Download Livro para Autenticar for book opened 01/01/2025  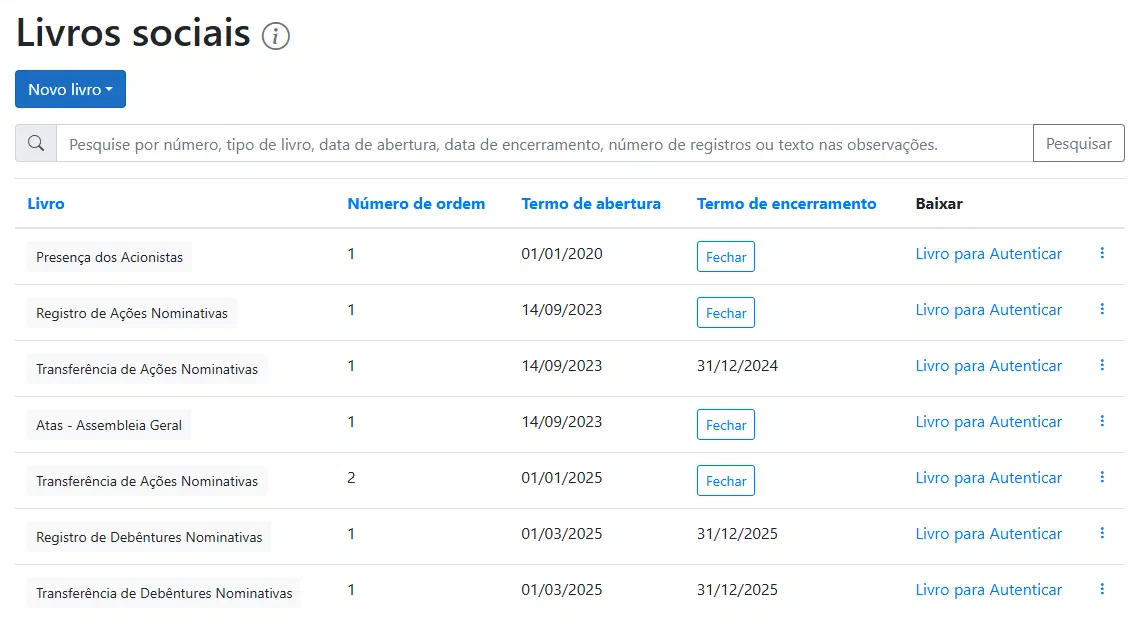[988, 478]
